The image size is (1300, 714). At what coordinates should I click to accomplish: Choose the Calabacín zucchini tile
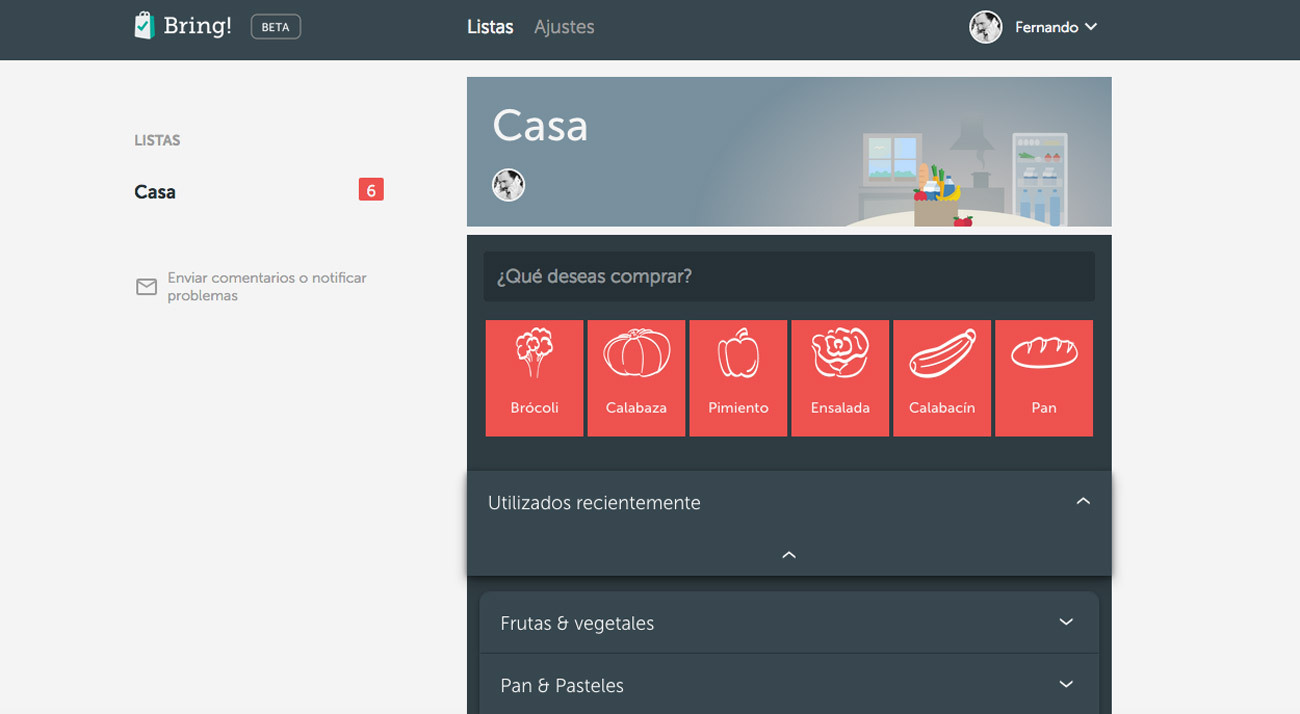tap(942, 378)
